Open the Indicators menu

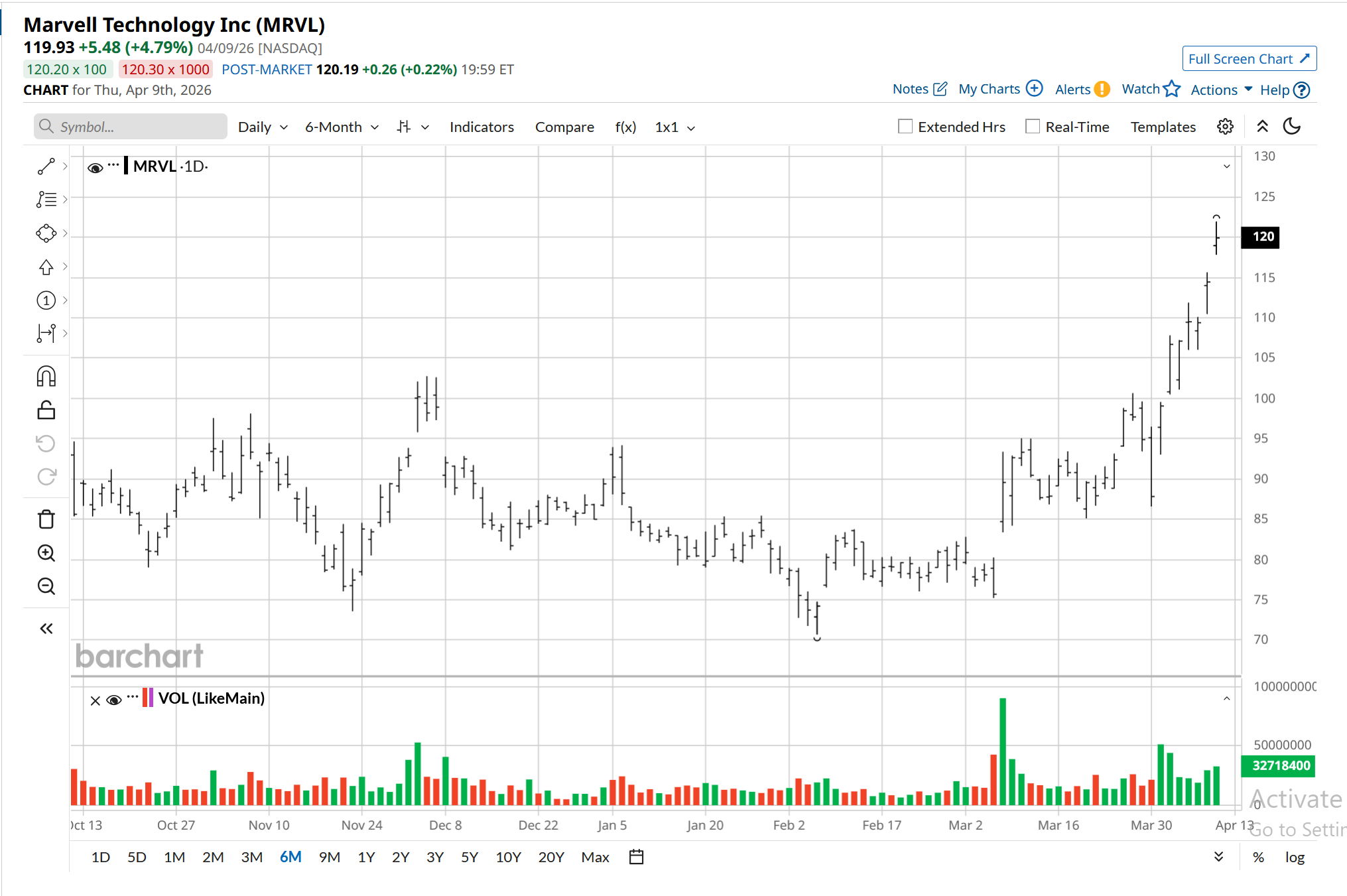pyautogui.click(x=481, y=127)
